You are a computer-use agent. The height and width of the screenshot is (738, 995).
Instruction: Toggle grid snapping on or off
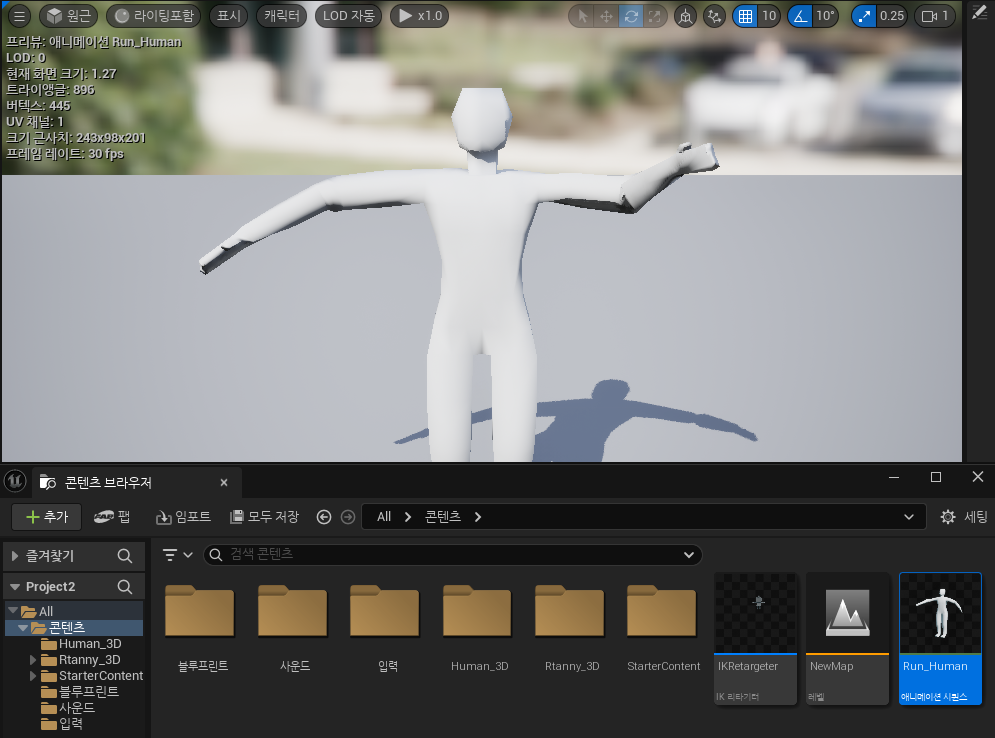click(744, 16)
